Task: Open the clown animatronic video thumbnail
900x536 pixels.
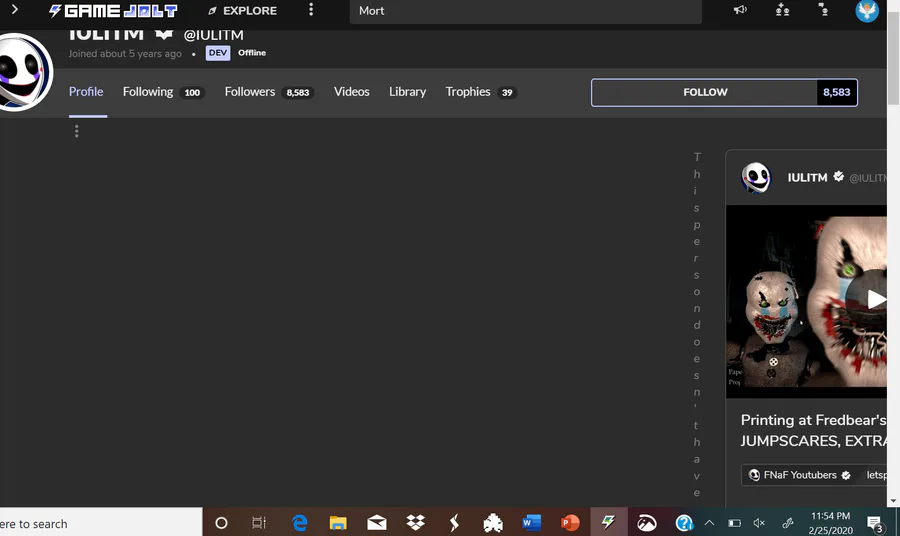Action: coord(806,301)
